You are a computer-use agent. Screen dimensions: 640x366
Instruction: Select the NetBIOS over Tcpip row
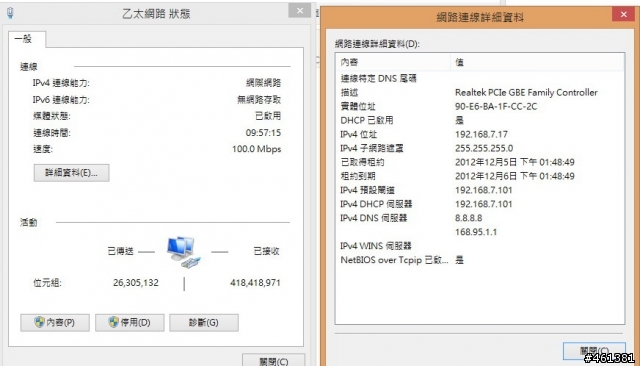coord(480,260)
